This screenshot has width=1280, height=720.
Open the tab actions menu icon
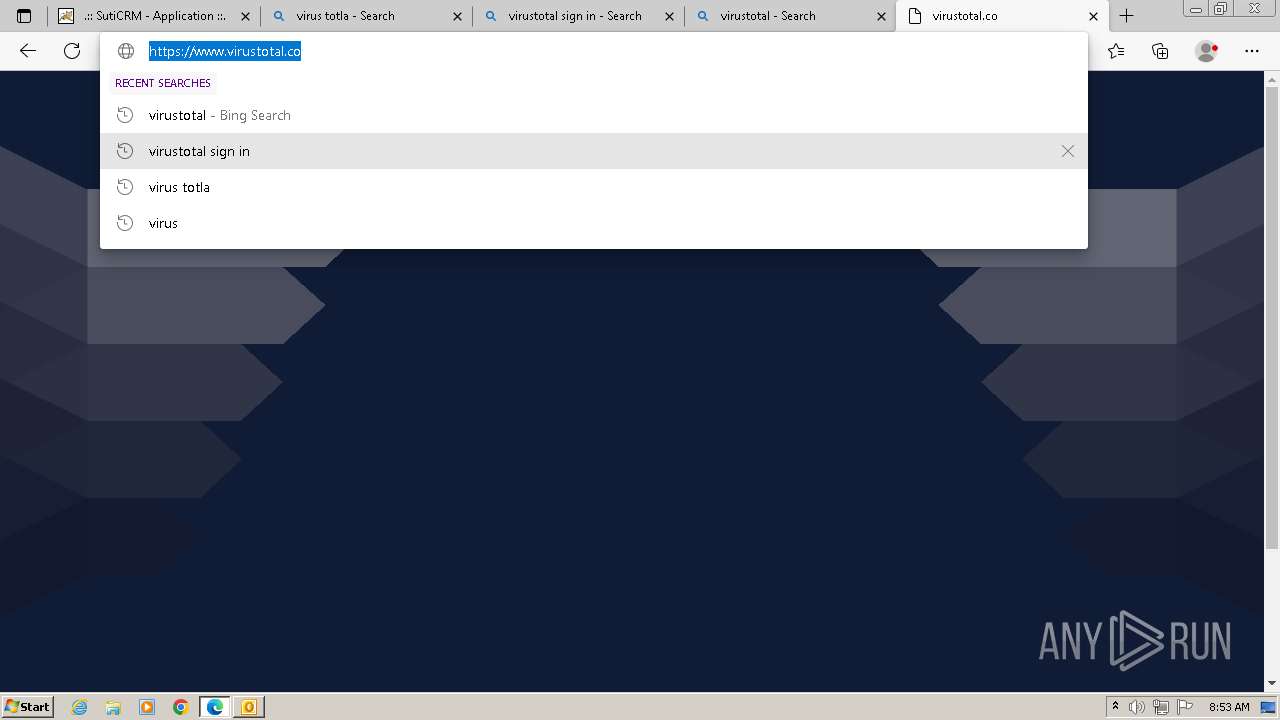point(24,16)
